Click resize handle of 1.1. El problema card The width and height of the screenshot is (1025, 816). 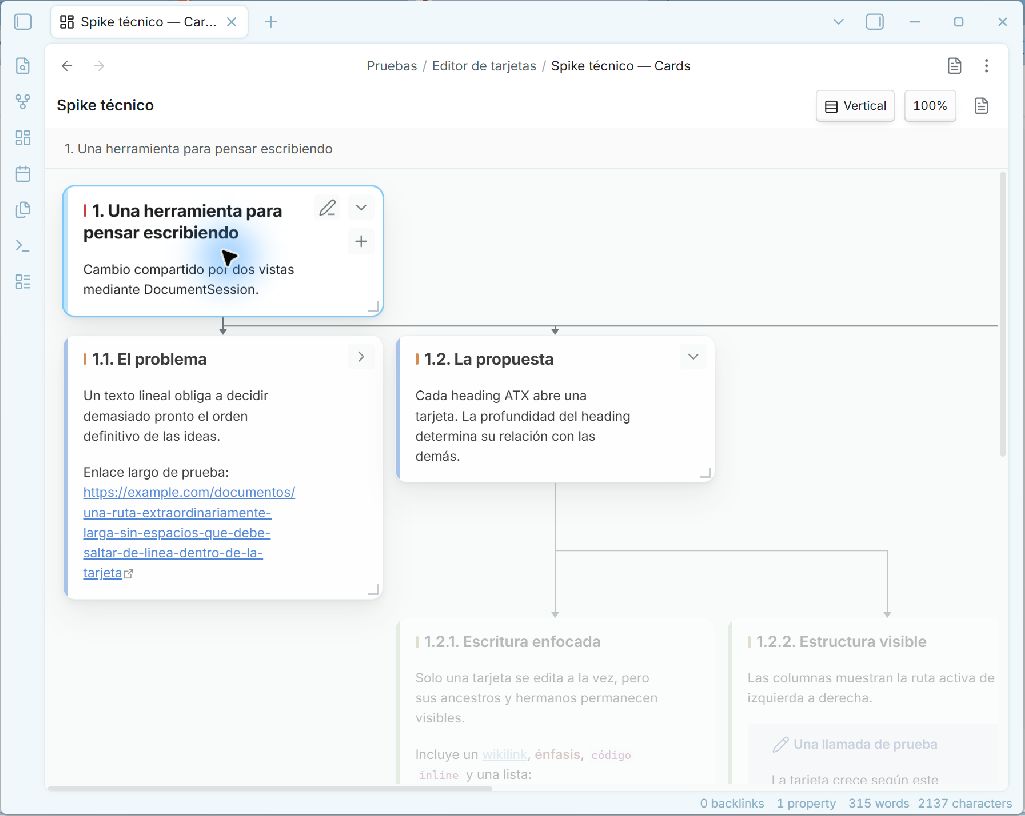click(373, 589)
